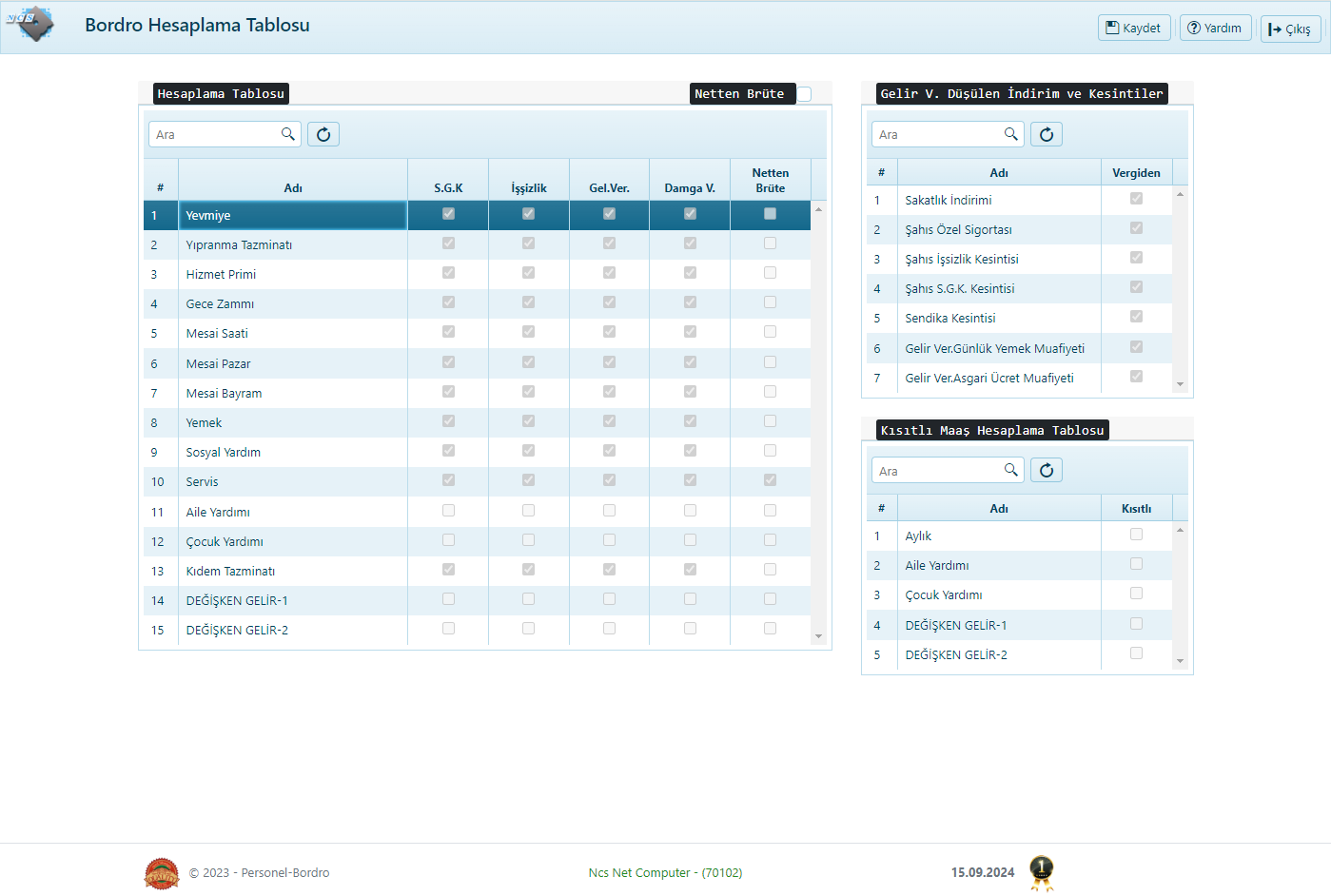Viewport: 1331px width, 896px height.
Task: Toggle the Netten Brüte header checkbox
Action: click(x=805, y=93)
